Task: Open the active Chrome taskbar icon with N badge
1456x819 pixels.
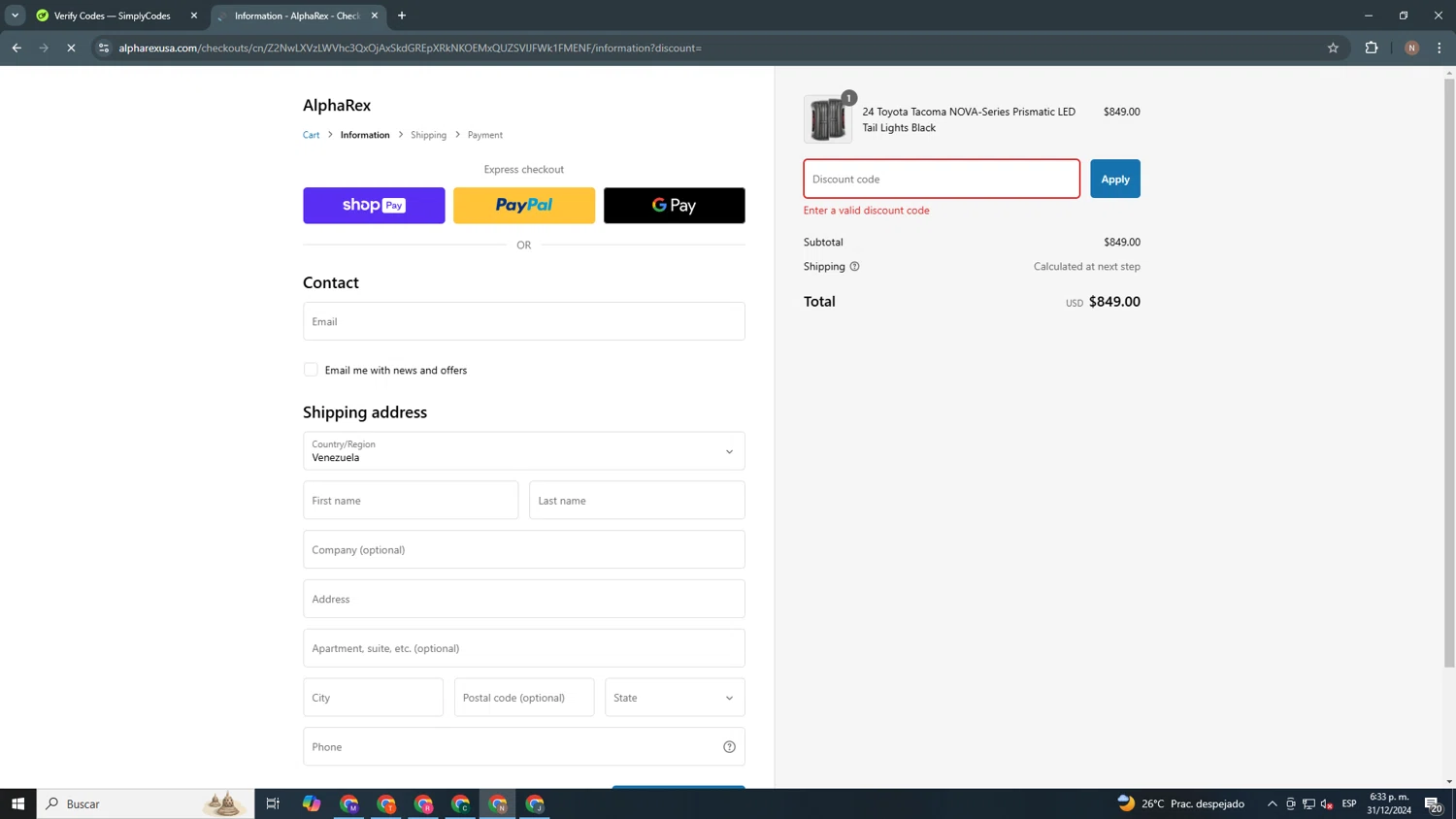Action: point(498,803)
